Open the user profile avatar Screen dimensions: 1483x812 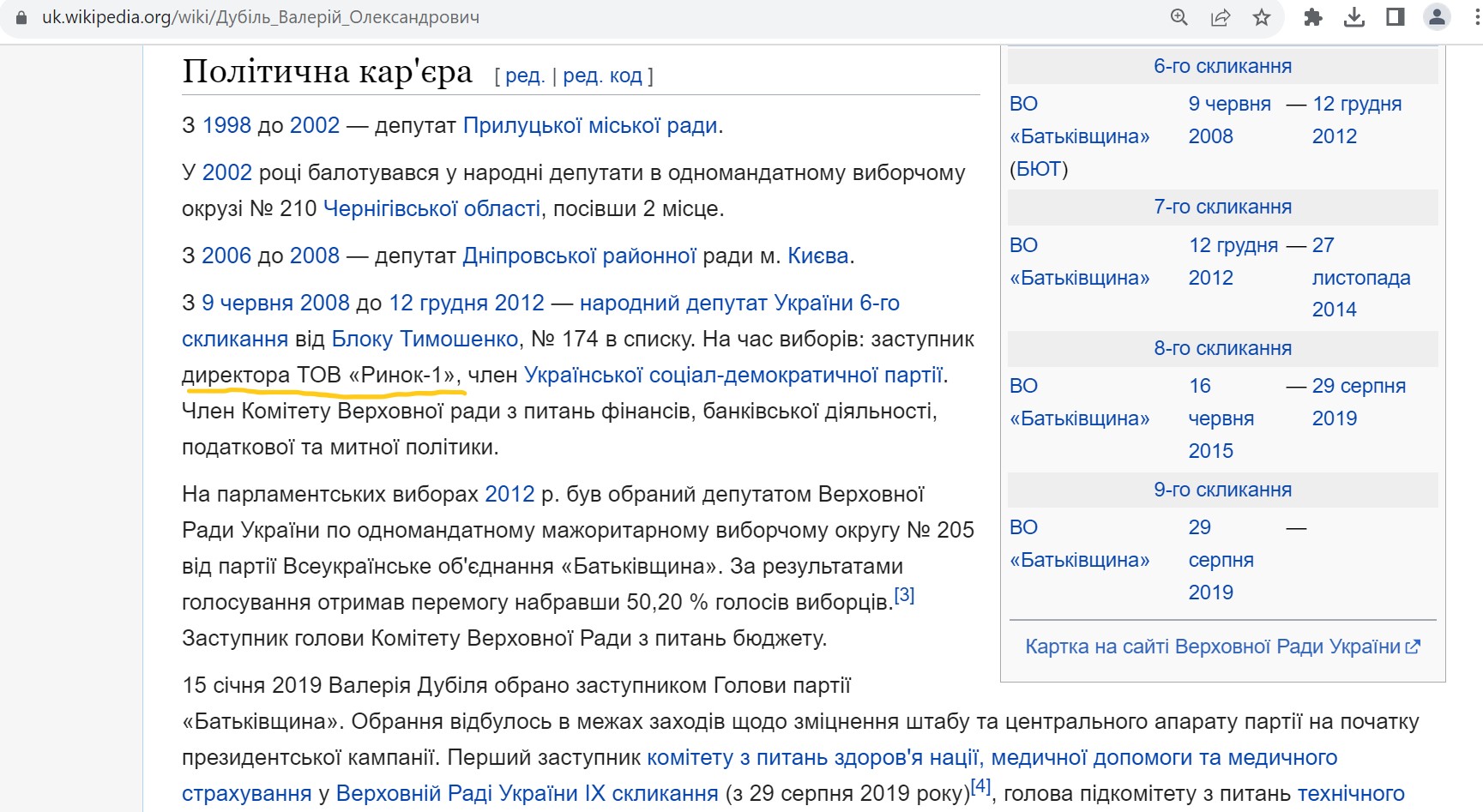[x=1436, y=17]
